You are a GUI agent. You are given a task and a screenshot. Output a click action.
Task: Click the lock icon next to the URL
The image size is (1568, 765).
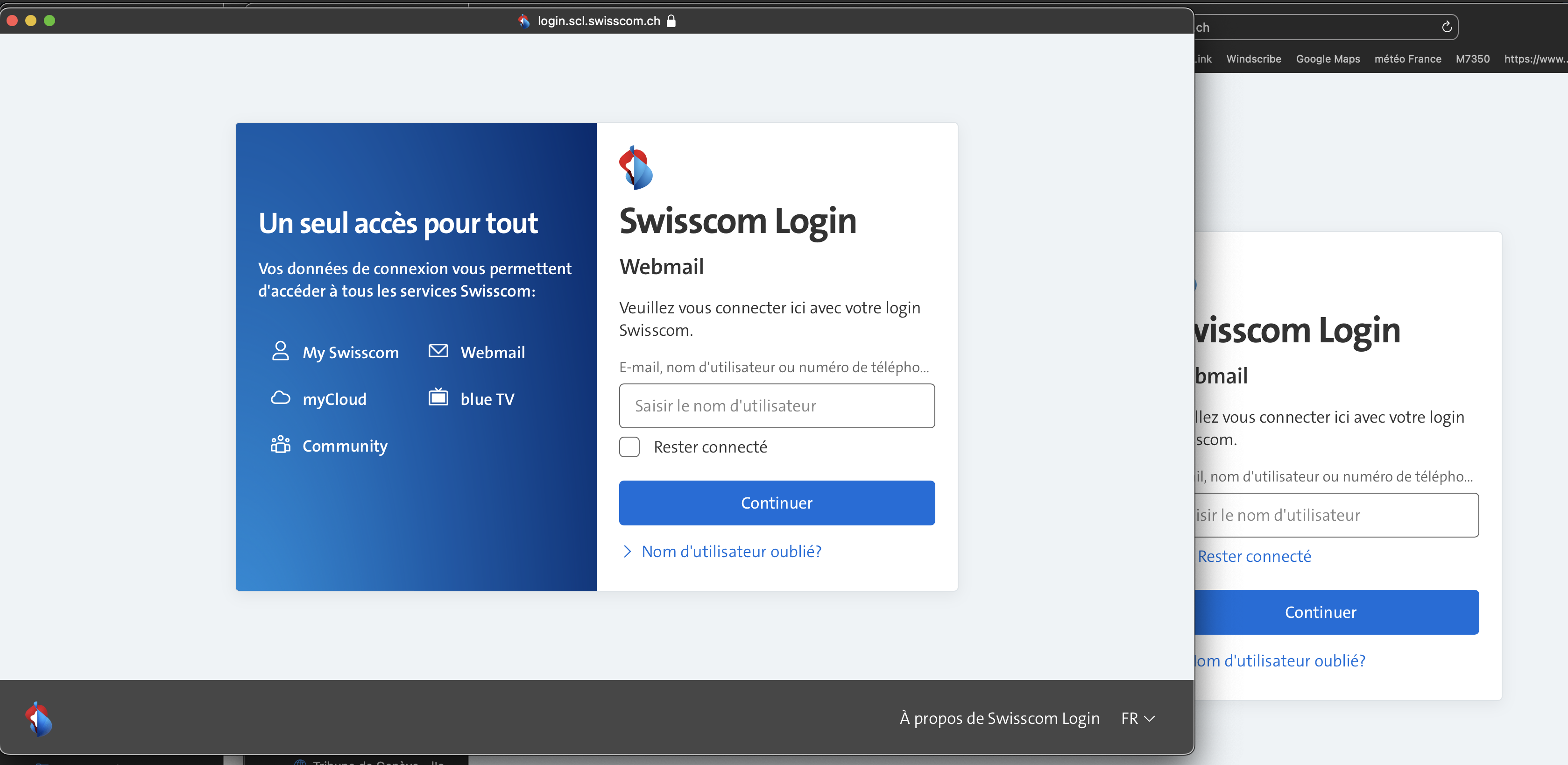pos(671,21)
